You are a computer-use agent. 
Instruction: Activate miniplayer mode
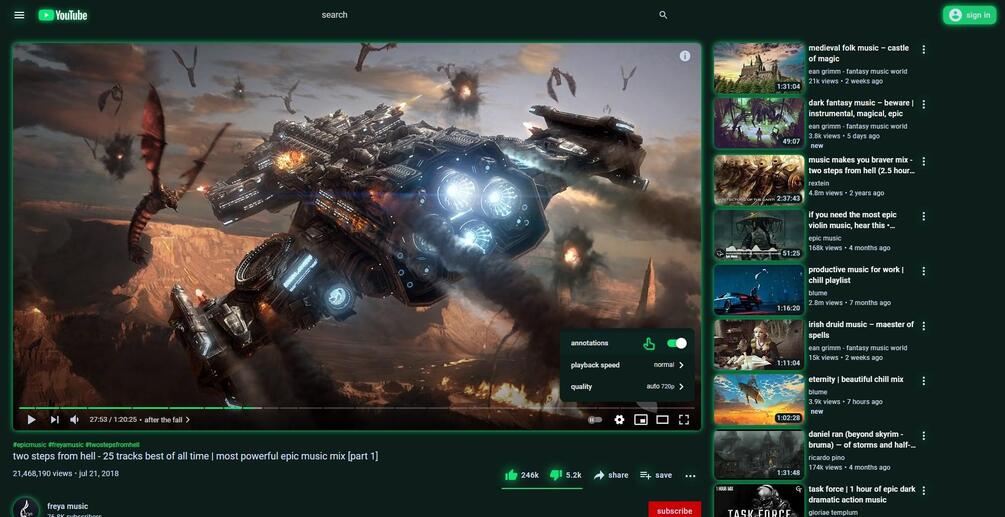click(x=640, y=420)
